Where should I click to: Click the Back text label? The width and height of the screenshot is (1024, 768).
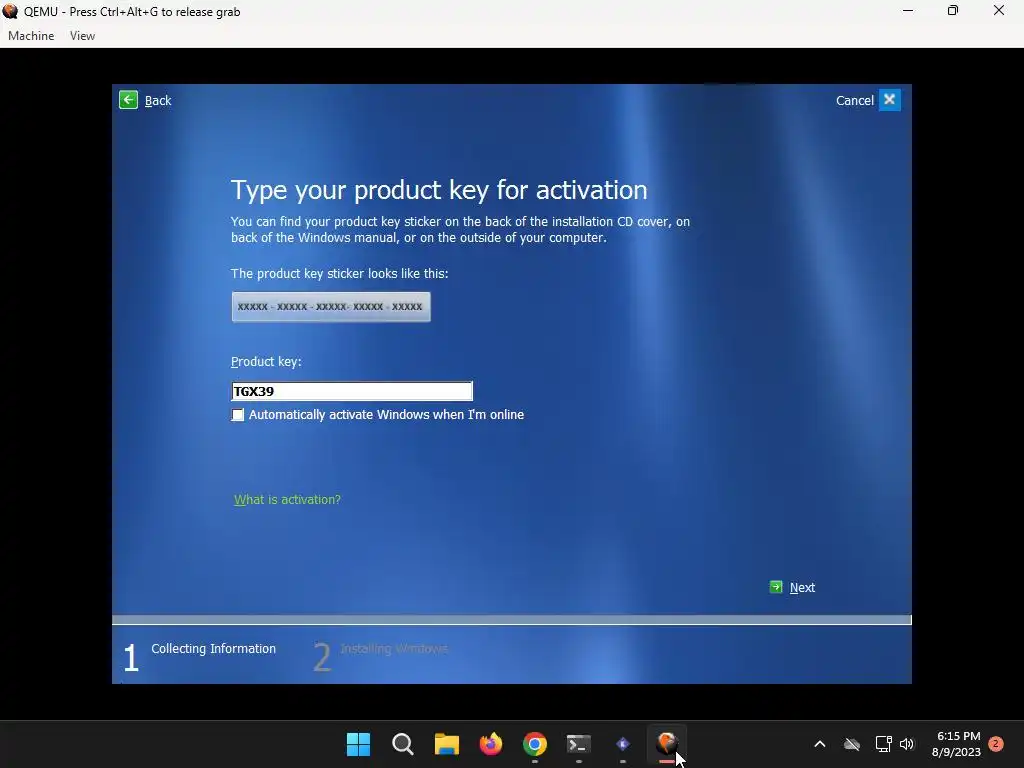point(158,101)
